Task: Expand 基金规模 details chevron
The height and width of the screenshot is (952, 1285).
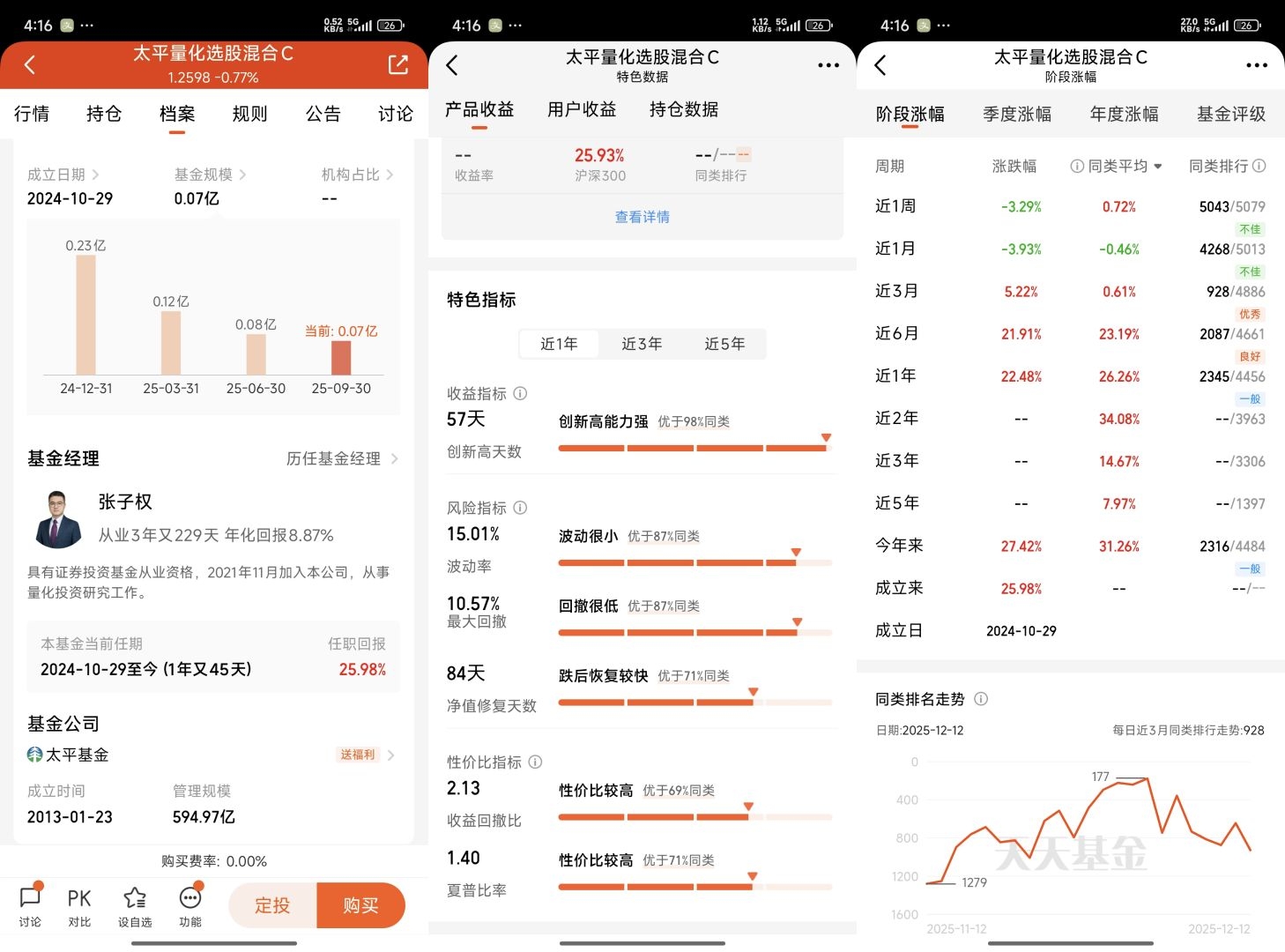Action: coord(242,175)
